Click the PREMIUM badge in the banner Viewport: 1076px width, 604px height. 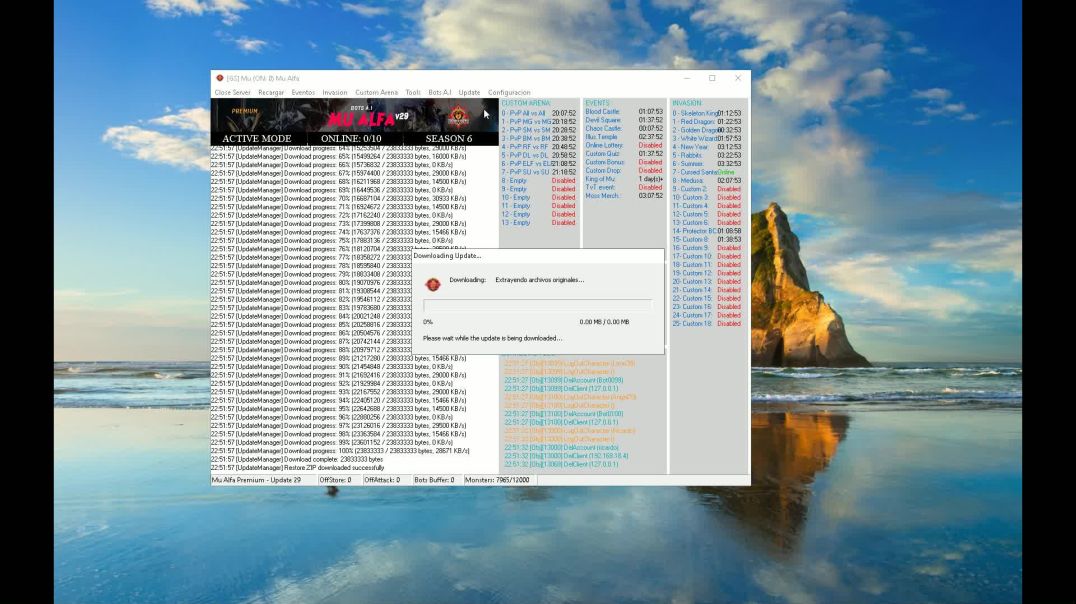click(244, 111)
